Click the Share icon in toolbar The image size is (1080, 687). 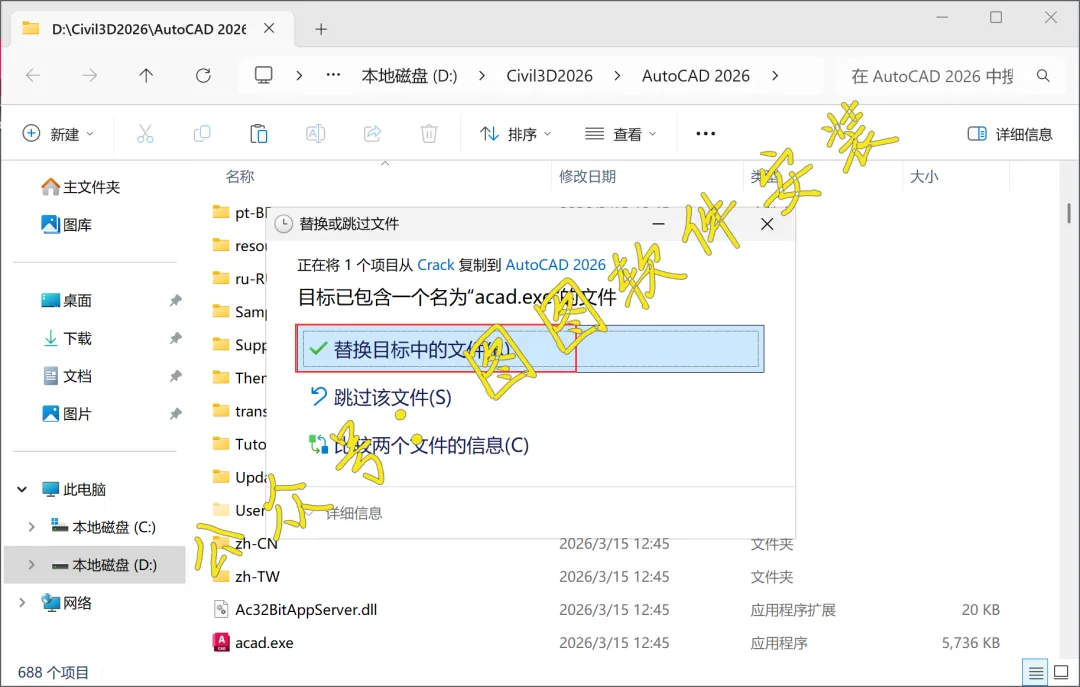click(x=373, y=134)
